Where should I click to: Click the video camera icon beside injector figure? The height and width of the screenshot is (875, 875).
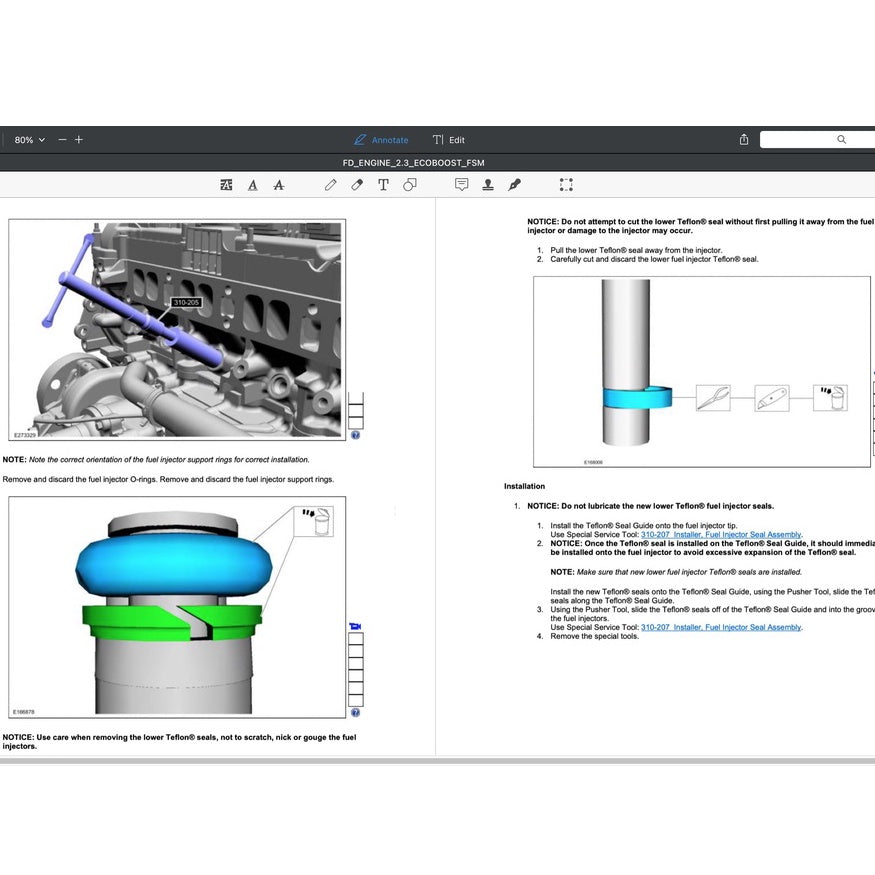click(355, 626)
